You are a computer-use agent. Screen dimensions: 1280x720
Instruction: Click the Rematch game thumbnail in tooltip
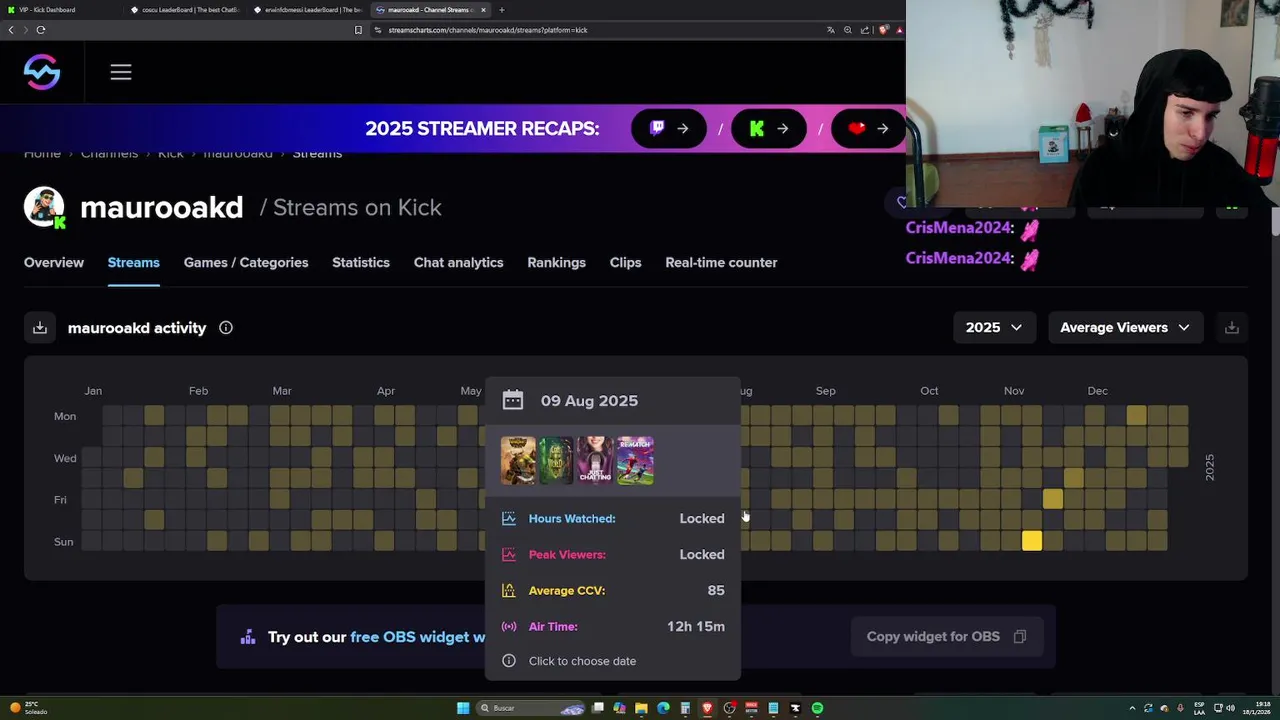coord(636,461)
